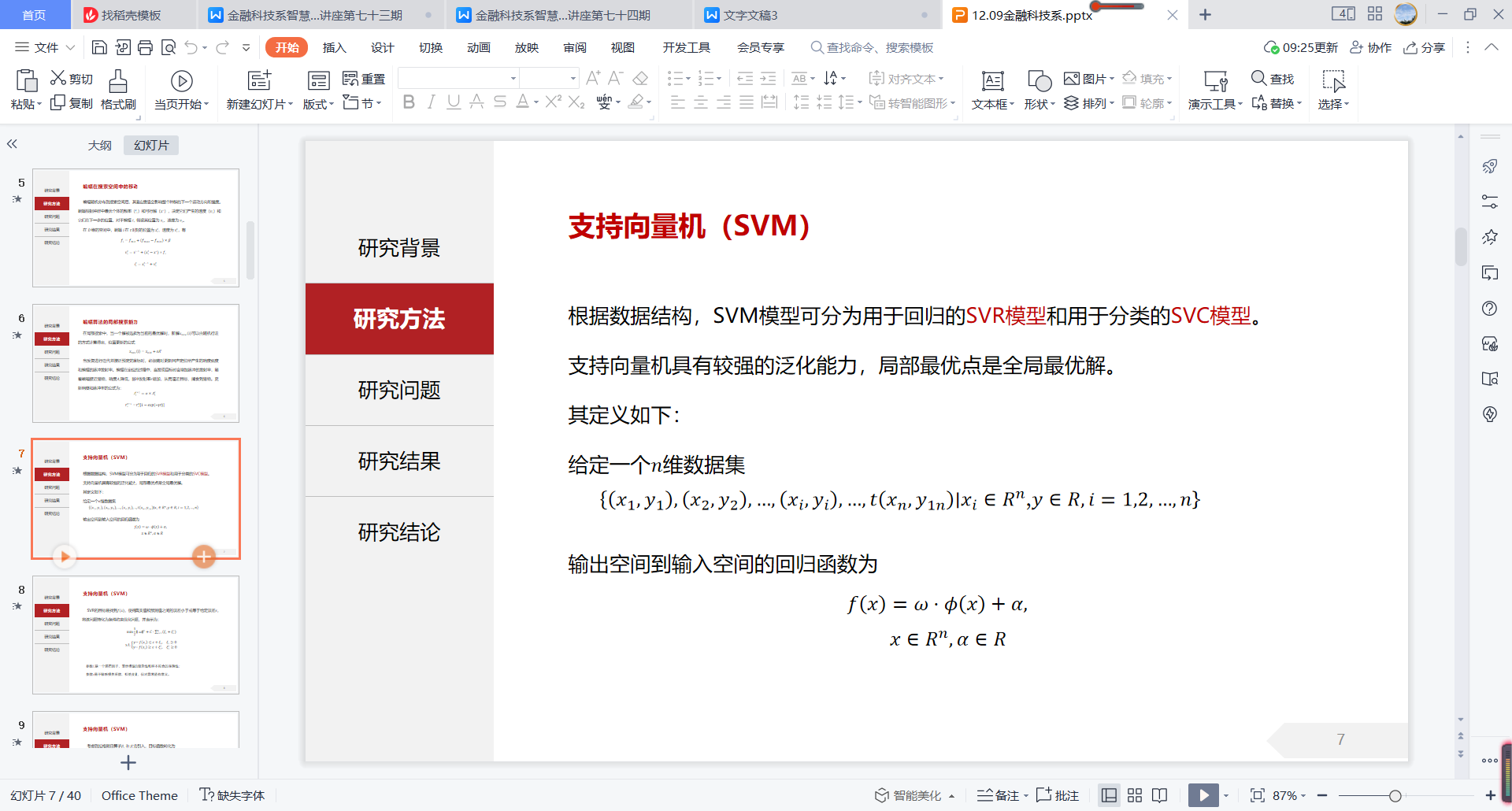This screenshot has height=811, width=1512.
Task: Redo the last action
Action: point(223,47)
